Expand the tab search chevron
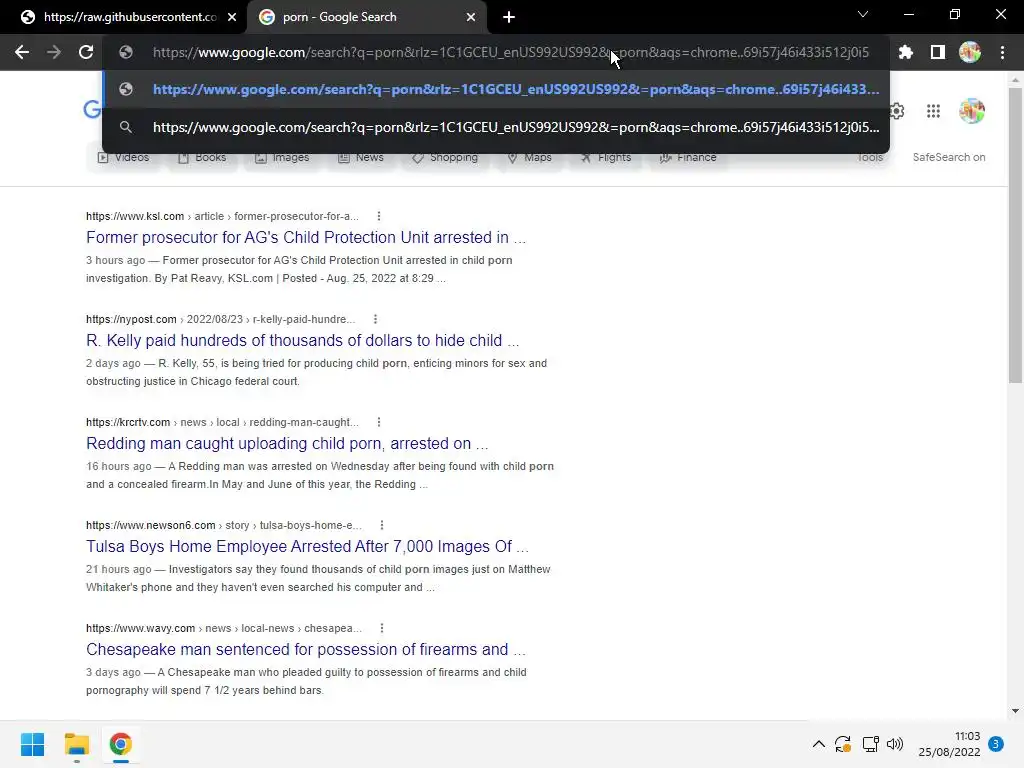Image resolution: width=1024 pixels, height=768 pixels. (863, 14)
